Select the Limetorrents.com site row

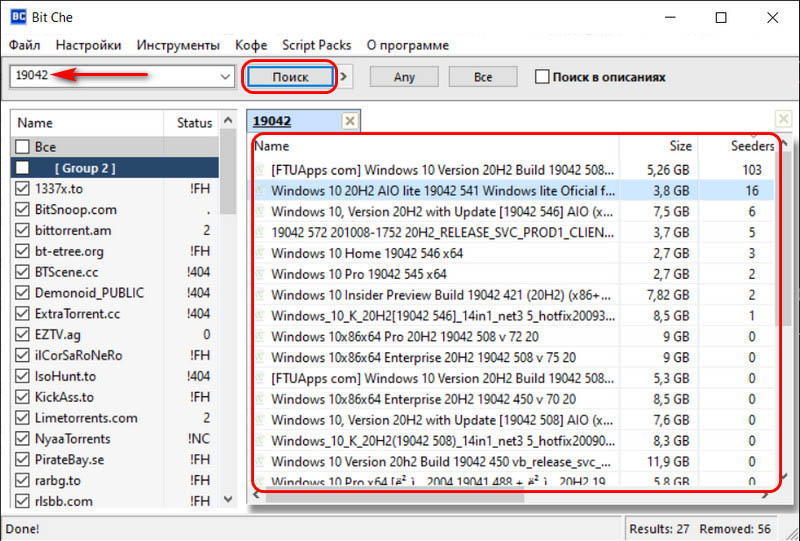(x=115, y=418)
